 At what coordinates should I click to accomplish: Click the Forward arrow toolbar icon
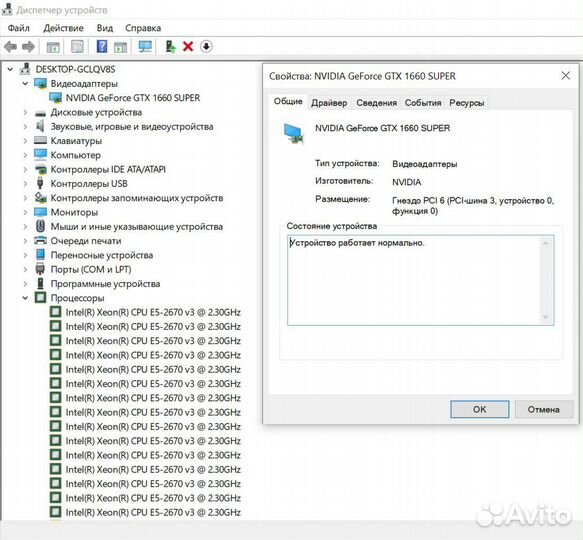point(28,47)
